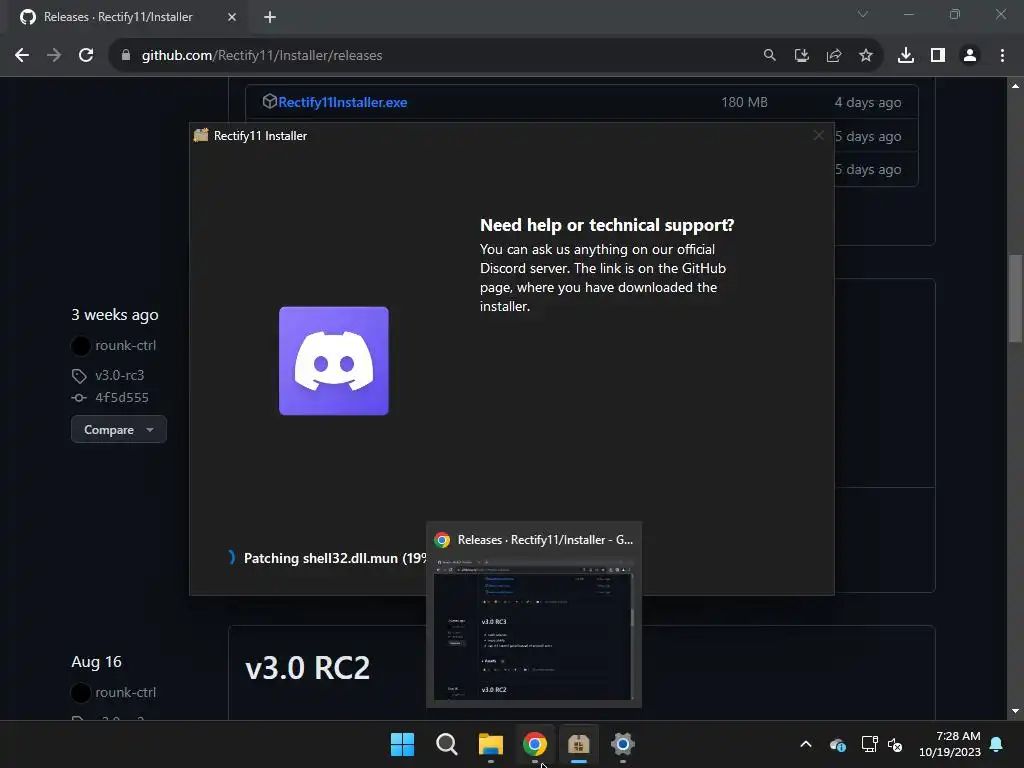The height and width of the screenshot is (768, 1024).
Task: Reload the GitHub releases page
Action: point(86,56)
